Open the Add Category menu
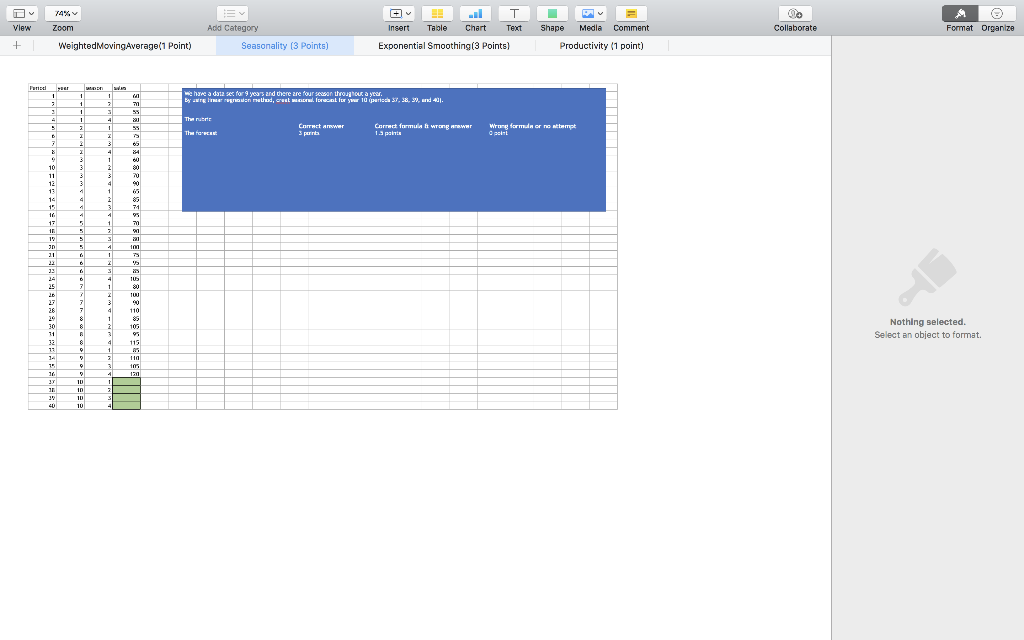 tap(232, 13)
